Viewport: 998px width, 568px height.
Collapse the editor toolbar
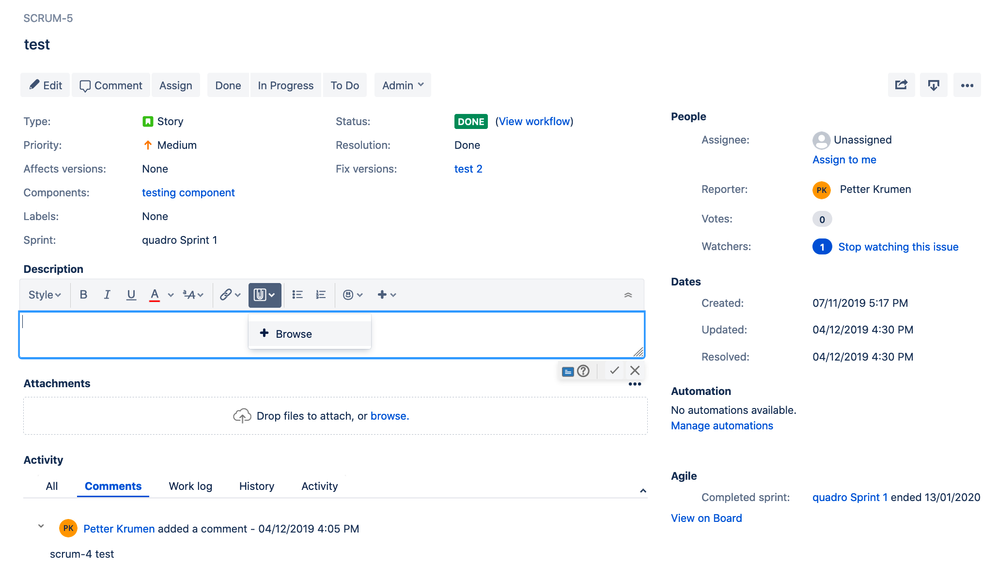628,295
